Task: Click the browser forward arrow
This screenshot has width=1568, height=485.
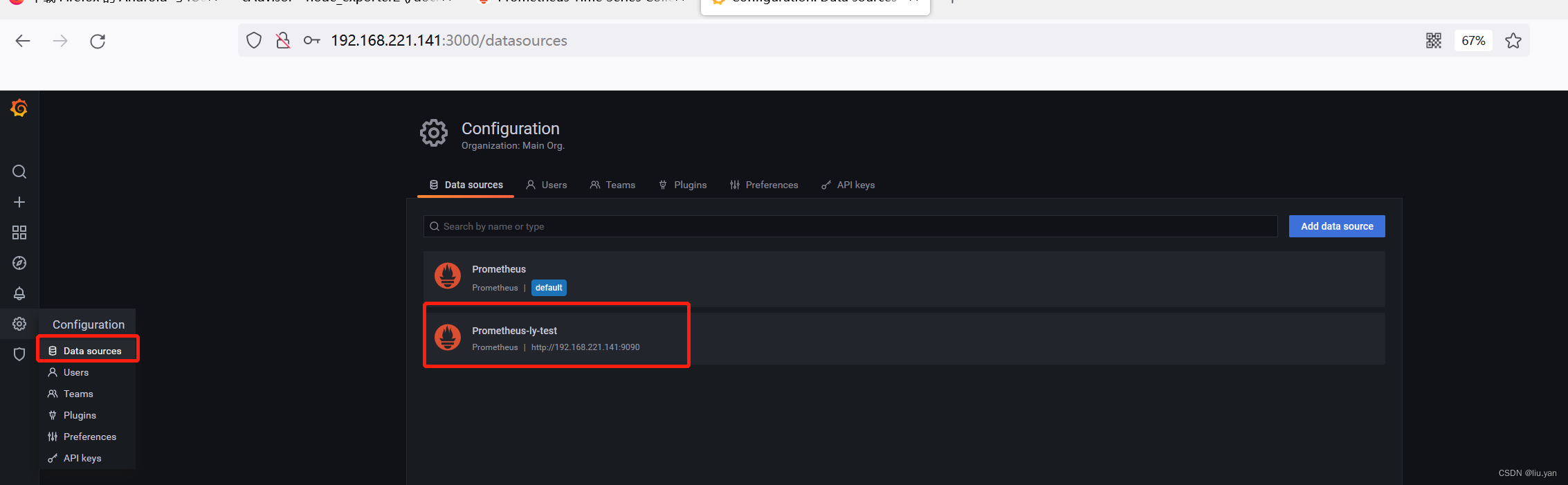Action: [x=60, y=41]
